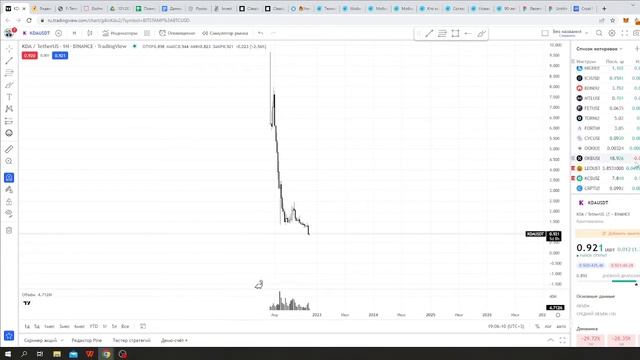Toggle magnet mode in left sidebar

click(9, 178)
